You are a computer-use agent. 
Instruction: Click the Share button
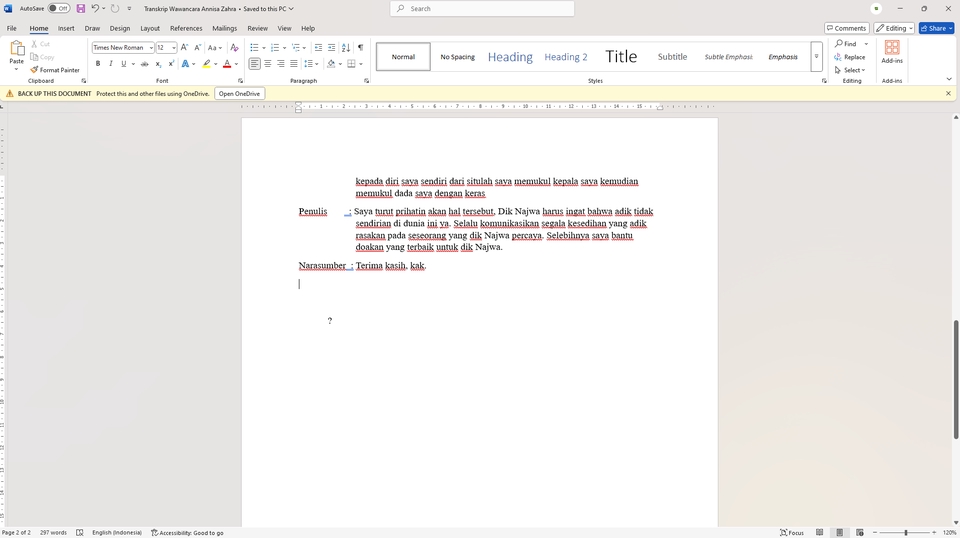[936, 28]
